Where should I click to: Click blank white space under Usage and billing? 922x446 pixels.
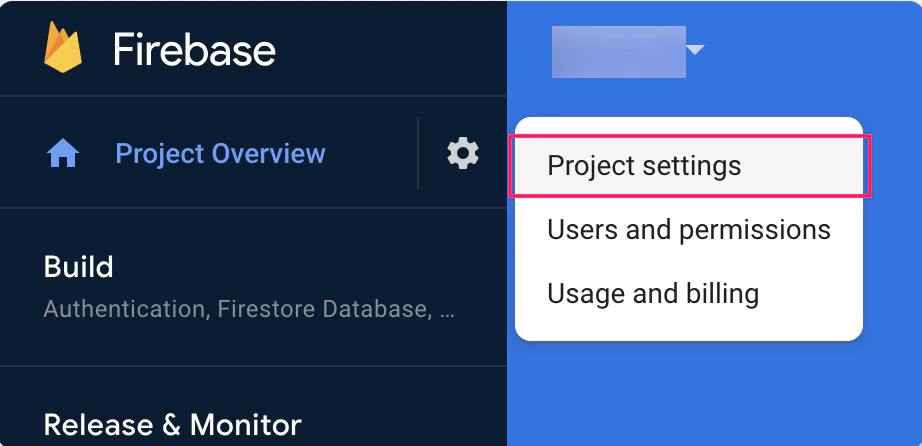click(689, 325)
